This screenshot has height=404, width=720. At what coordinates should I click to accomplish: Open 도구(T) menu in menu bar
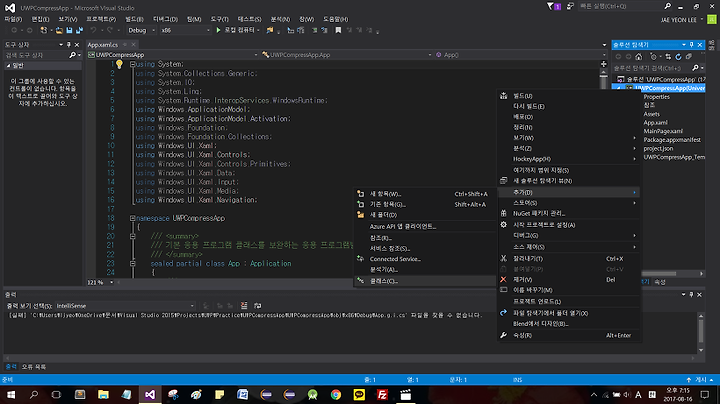click(219, 19)
